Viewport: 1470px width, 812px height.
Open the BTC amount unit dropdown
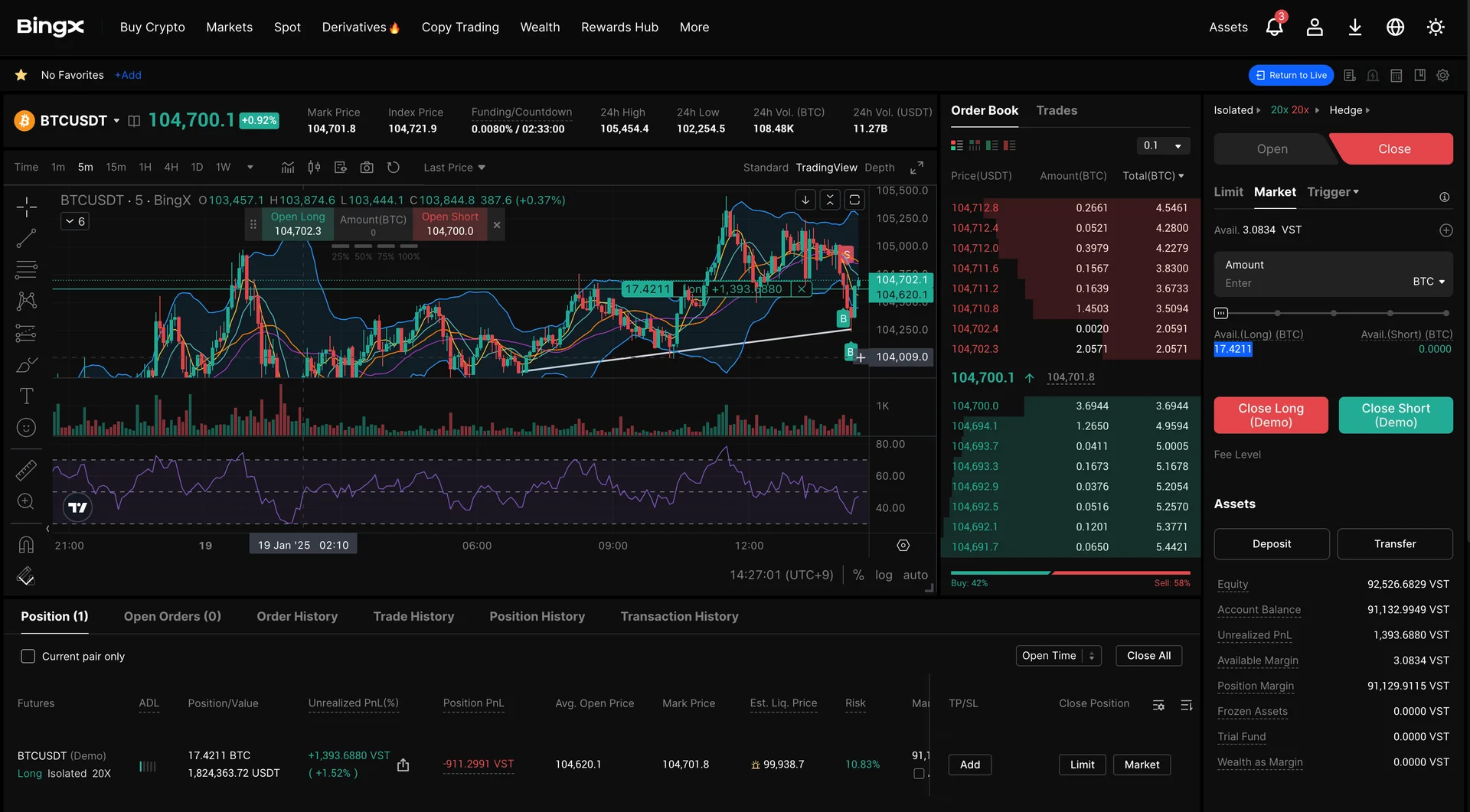click(x=1429, y=282)
